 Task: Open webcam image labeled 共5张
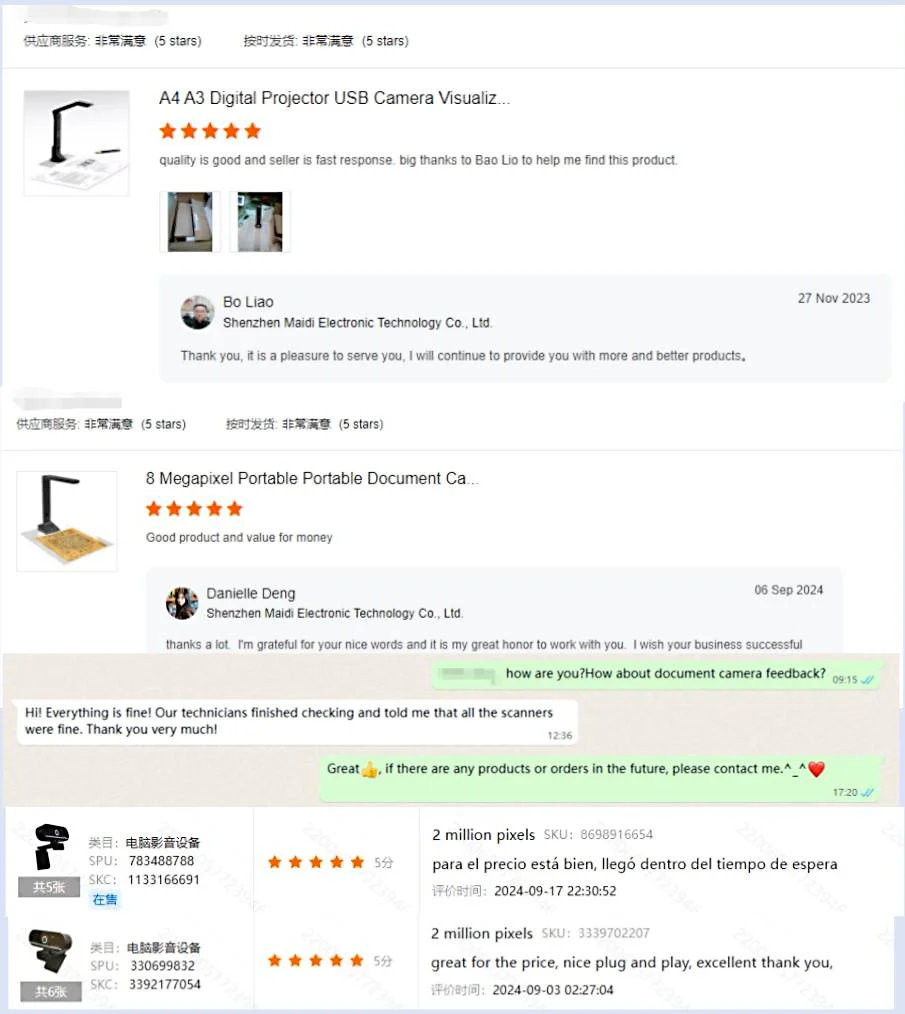49,859
